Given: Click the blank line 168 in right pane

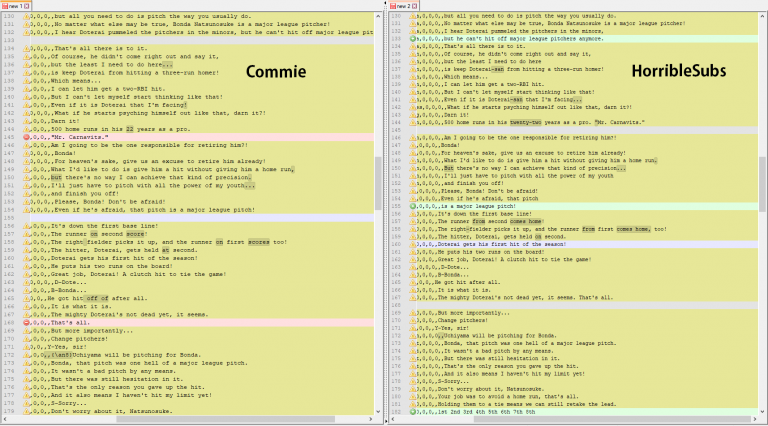Looking at the screenshot, I should 587,306.
